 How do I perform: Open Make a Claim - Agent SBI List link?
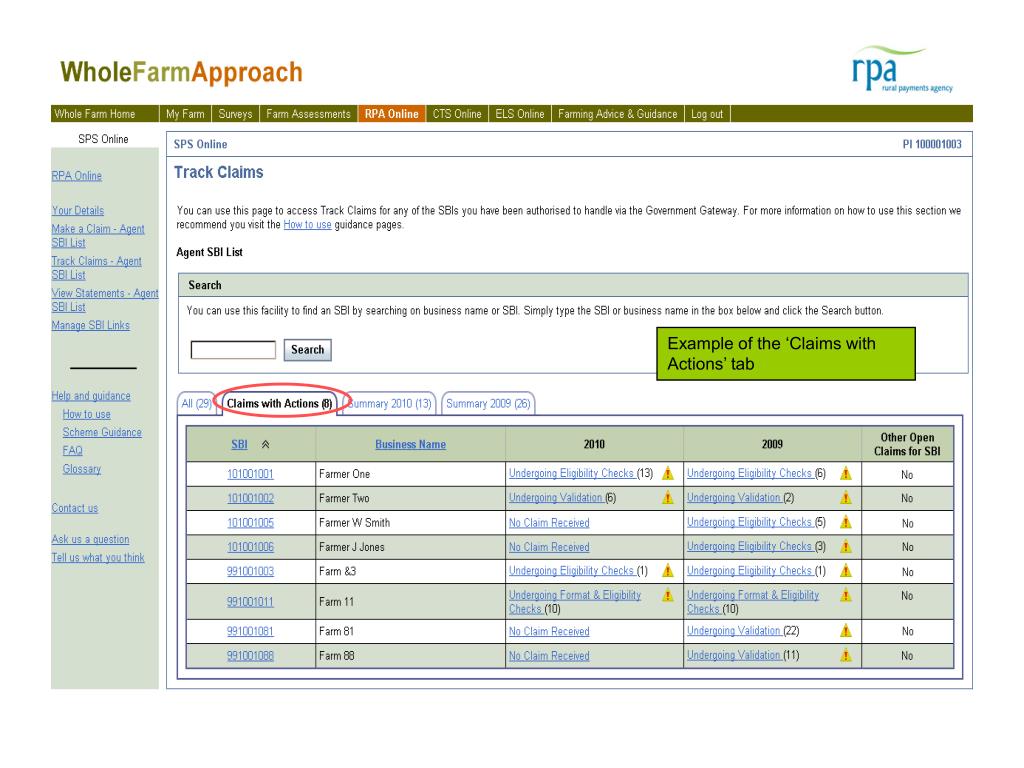point(98,236)
